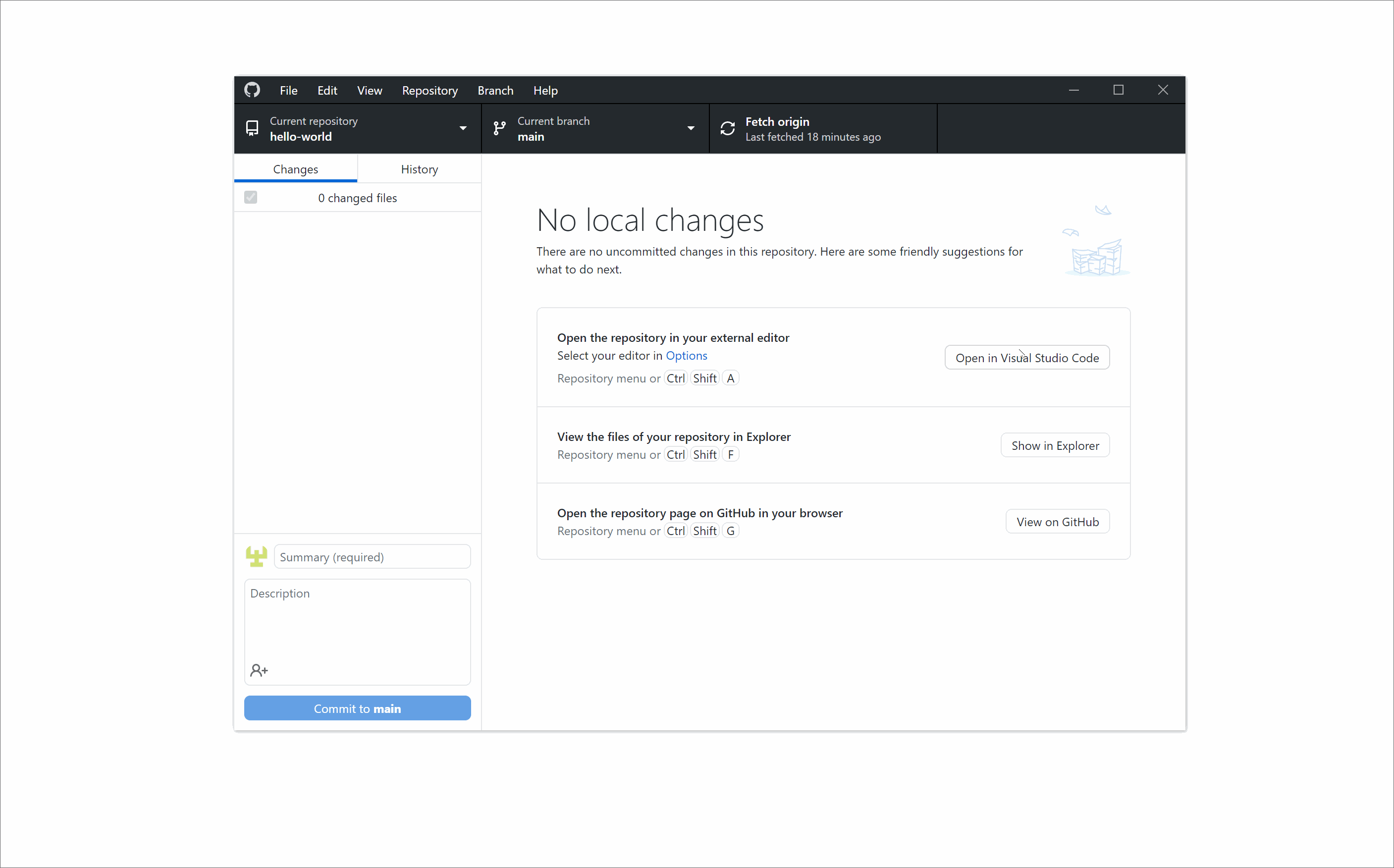Toggle the changed files select-all checkbox
Screen dimensions: 1394x868
(251, 198)
